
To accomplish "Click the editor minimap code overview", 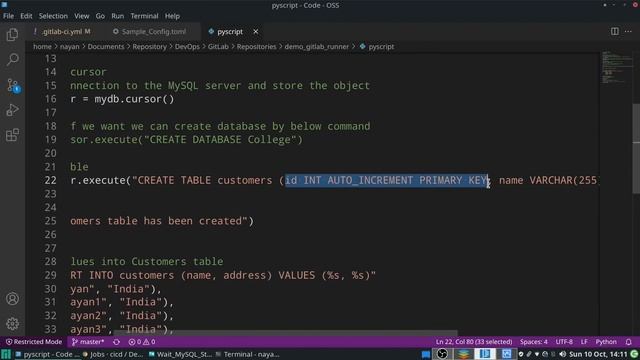I will [x=616, y=67].
